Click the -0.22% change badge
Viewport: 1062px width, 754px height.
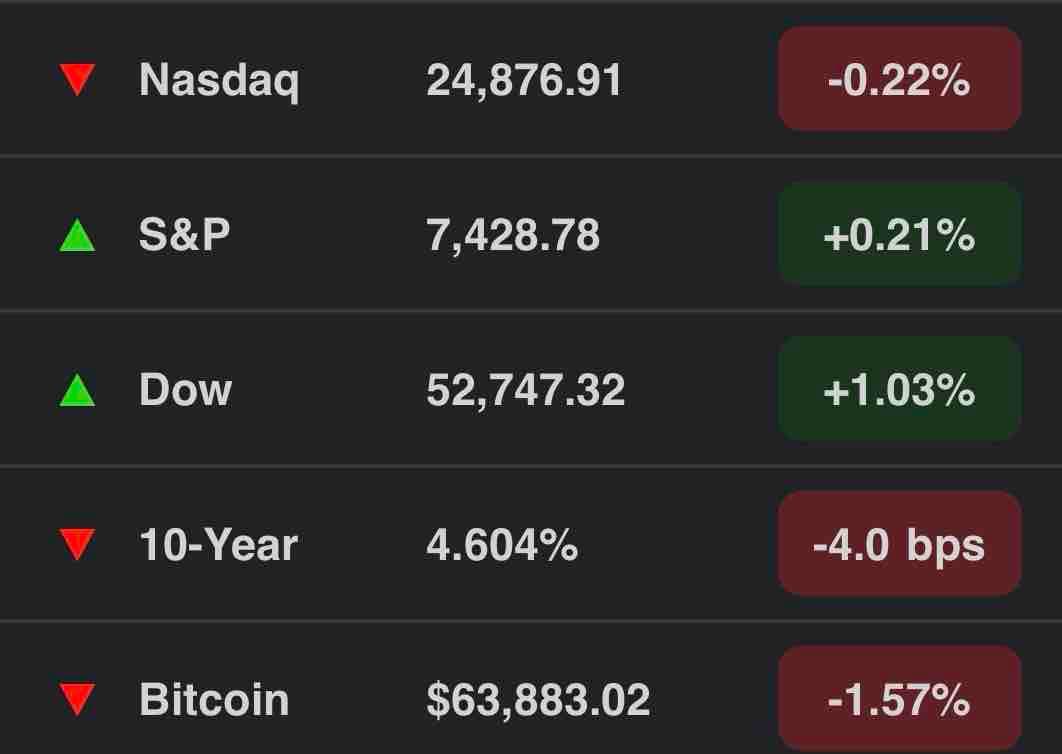899,79
